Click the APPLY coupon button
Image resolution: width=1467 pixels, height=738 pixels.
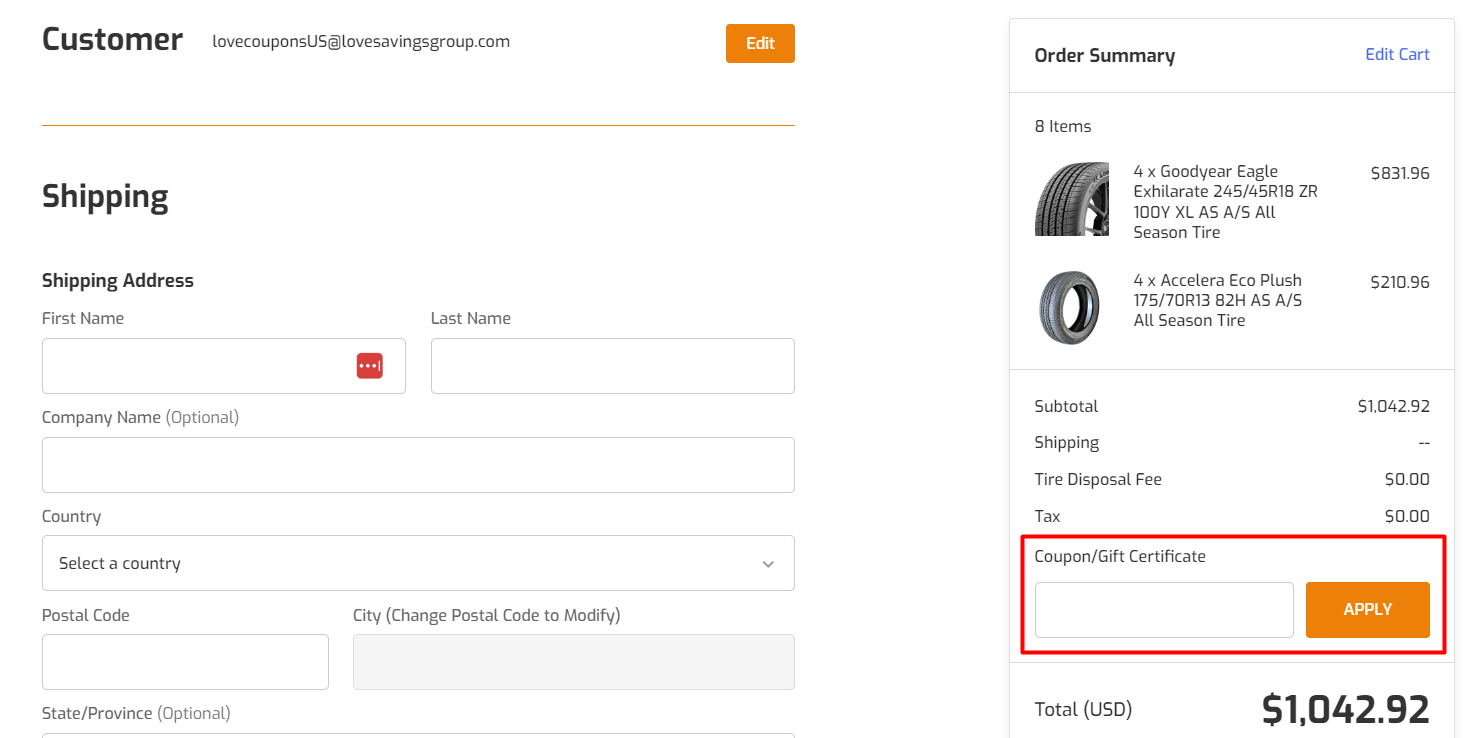click(x=1367, y=609)
